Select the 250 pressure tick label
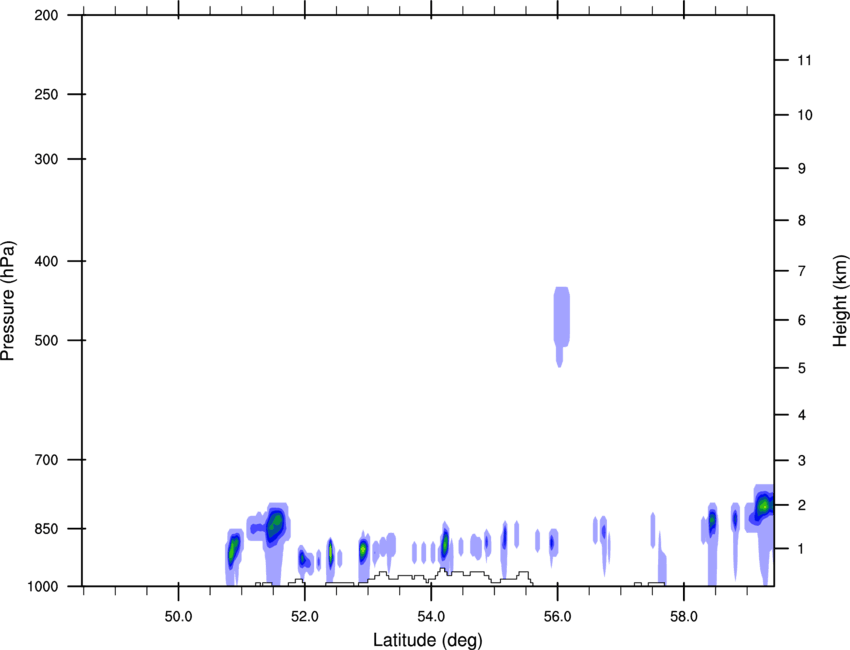Screen dimensions: 850x650 46,94
